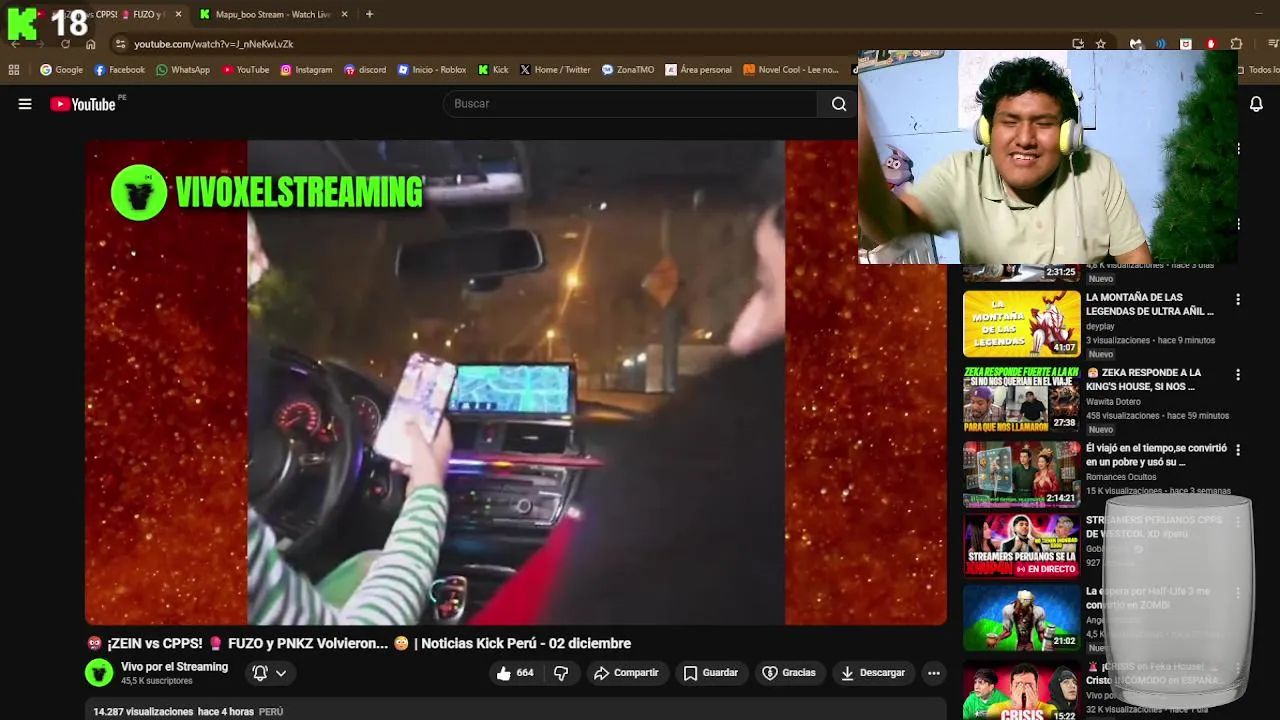The width and height of the screenshot is (1280, 720).
Task: Click the main video player
Action: pyautogui.click(x=516, y=383)
